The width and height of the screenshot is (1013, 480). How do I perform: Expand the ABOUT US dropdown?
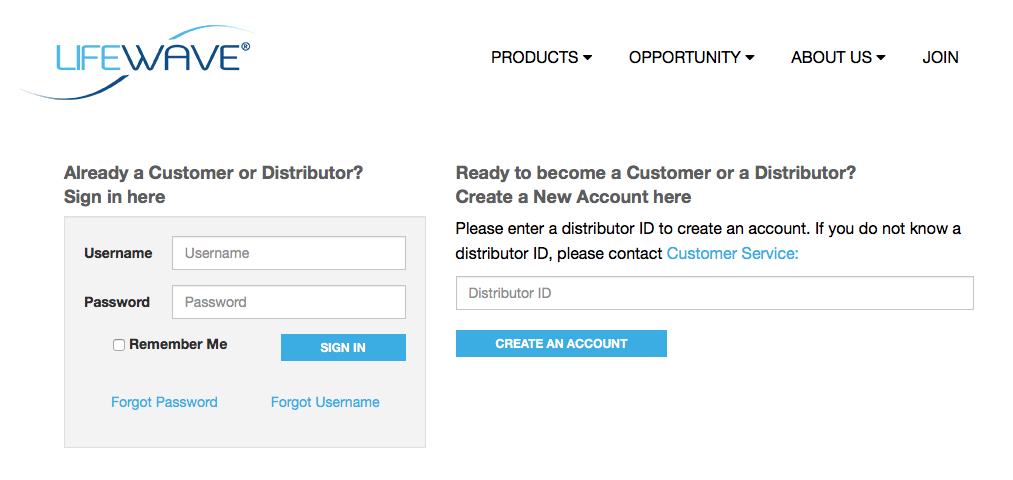838,58
